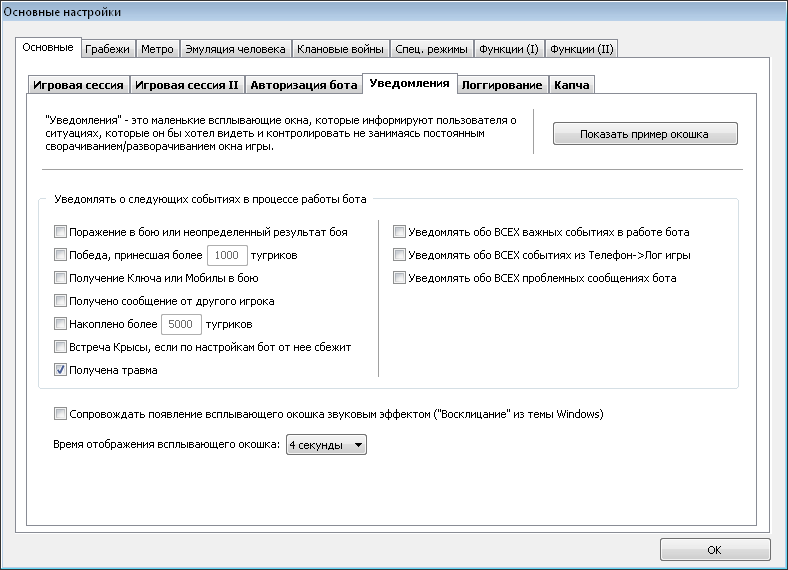Switch to the Основные tab

[x=48, y=48]
